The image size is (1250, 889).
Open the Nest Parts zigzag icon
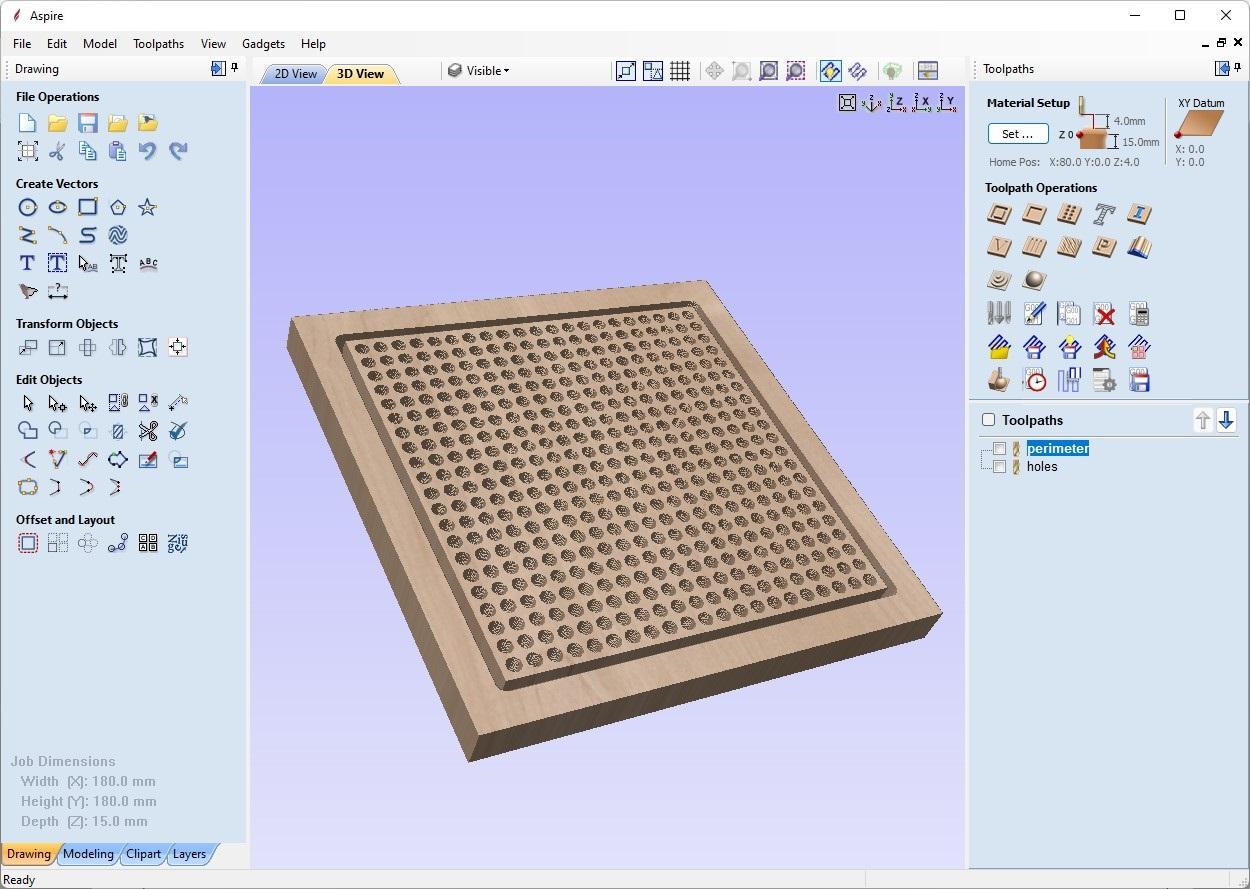tap(178, 543)
